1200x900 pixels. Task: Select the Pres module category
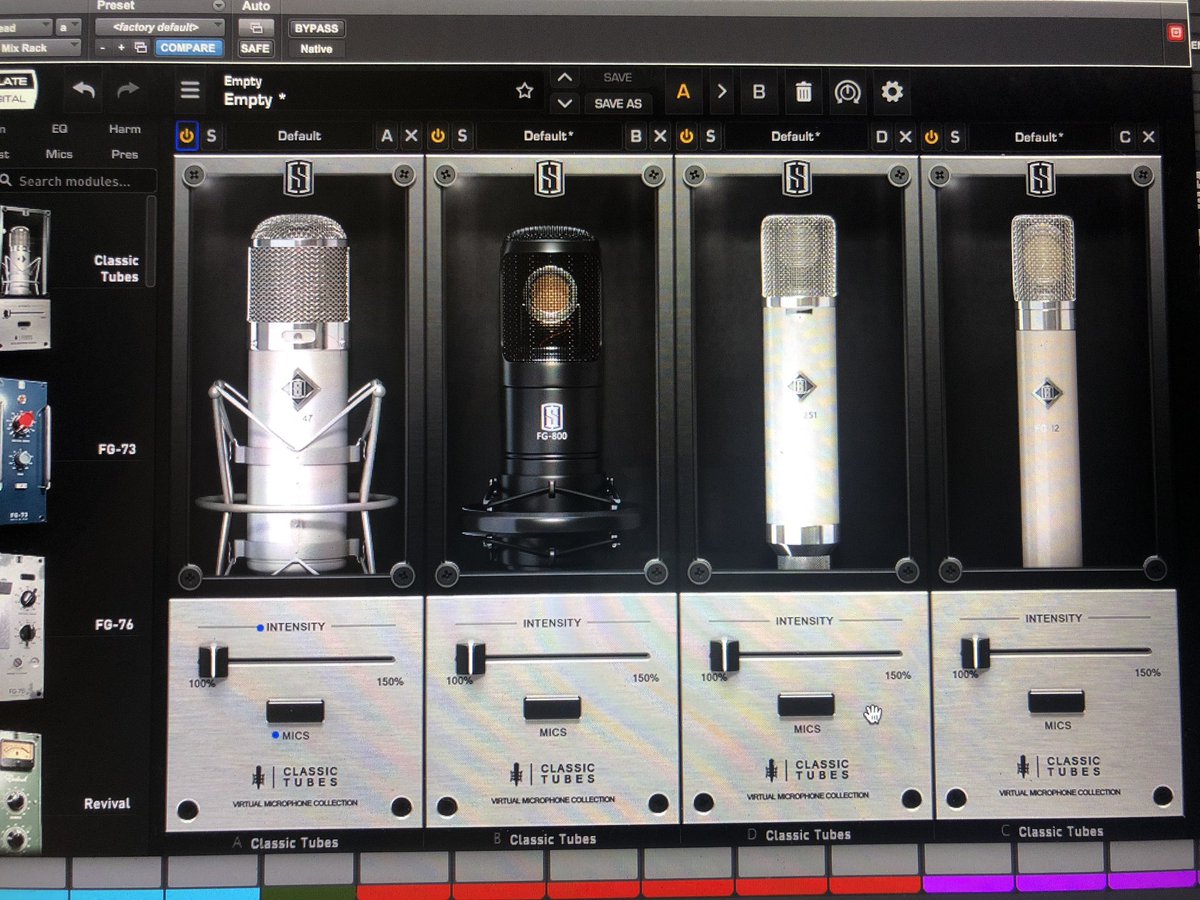[x=125, y=154]
